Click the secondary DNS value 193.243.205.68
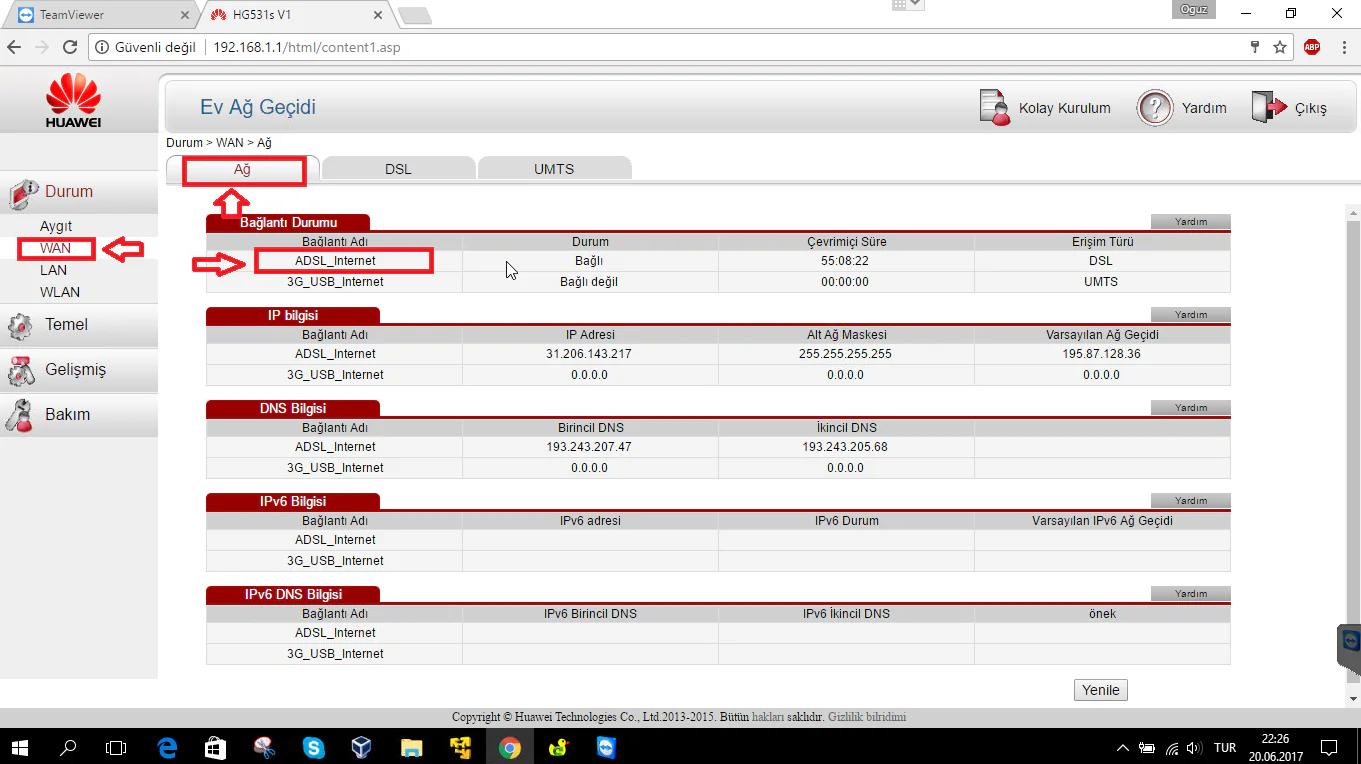Screen dimensions: 1361x764 [x=845, y=447]
